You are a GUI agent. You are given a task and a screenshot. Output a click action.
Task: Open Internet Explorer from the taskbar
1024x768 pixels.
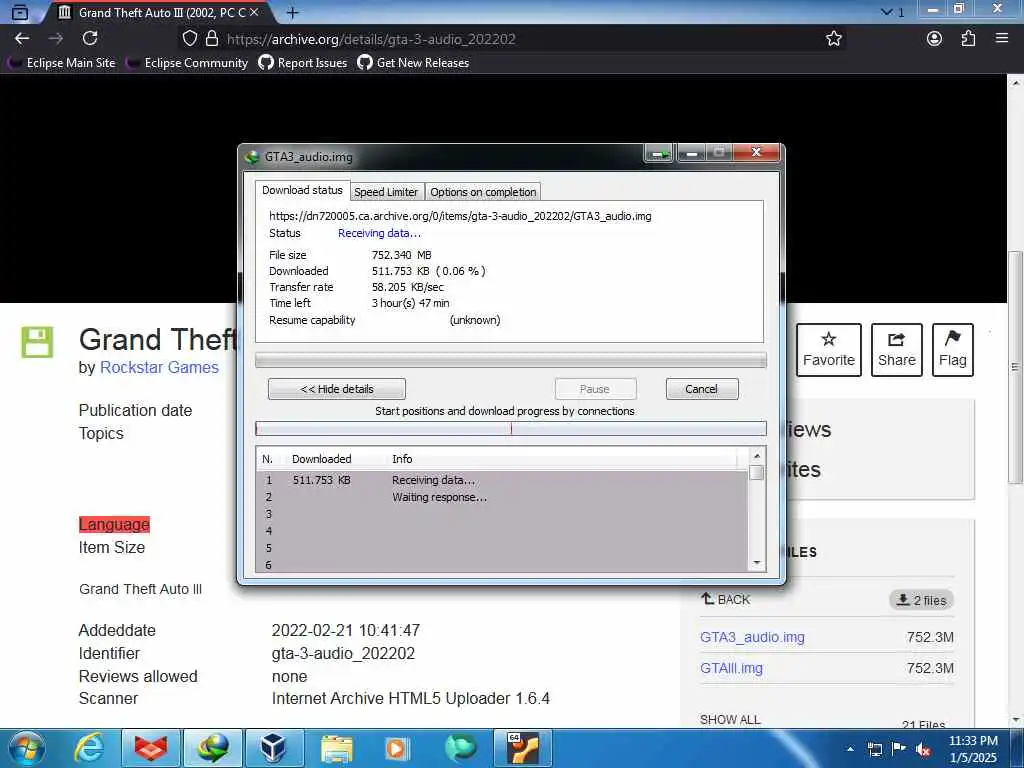(x=89, y=748)
